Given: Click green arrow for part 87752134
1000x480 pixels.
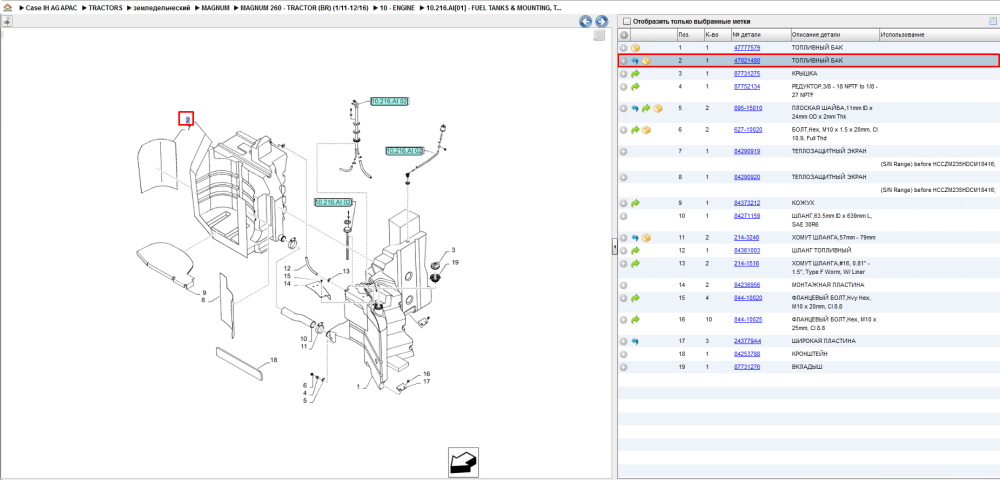Looking at the screenshot, I should (x=635, y=87).
